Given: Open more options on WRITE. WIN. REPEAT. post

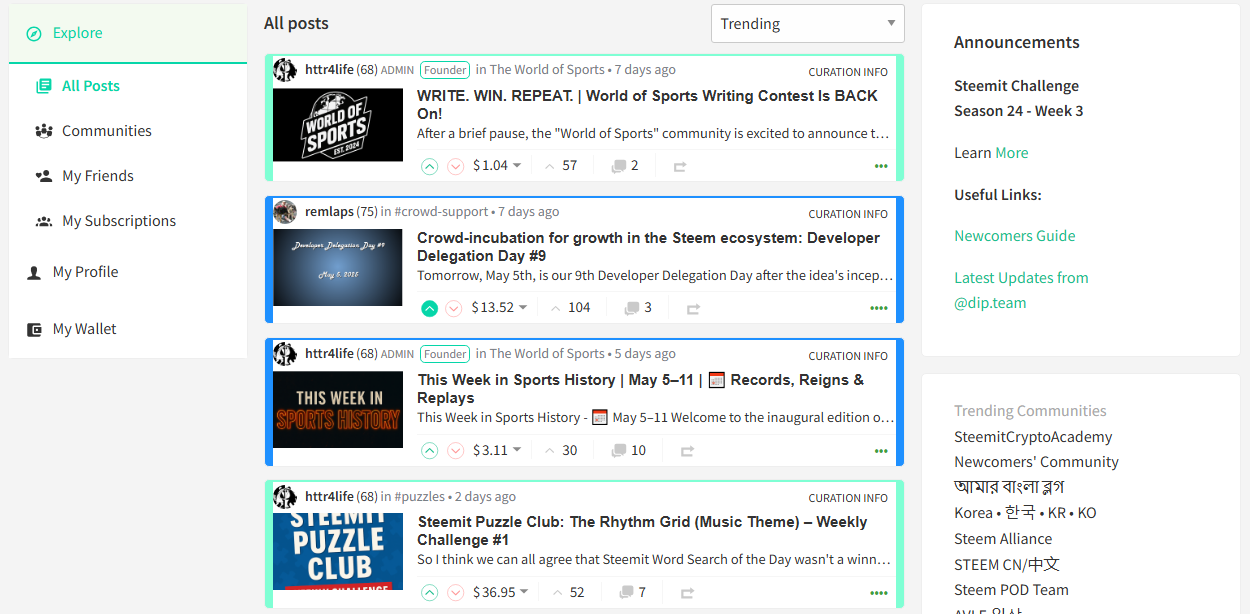Looking at the screenshot, I should click(x=881, y=166).
